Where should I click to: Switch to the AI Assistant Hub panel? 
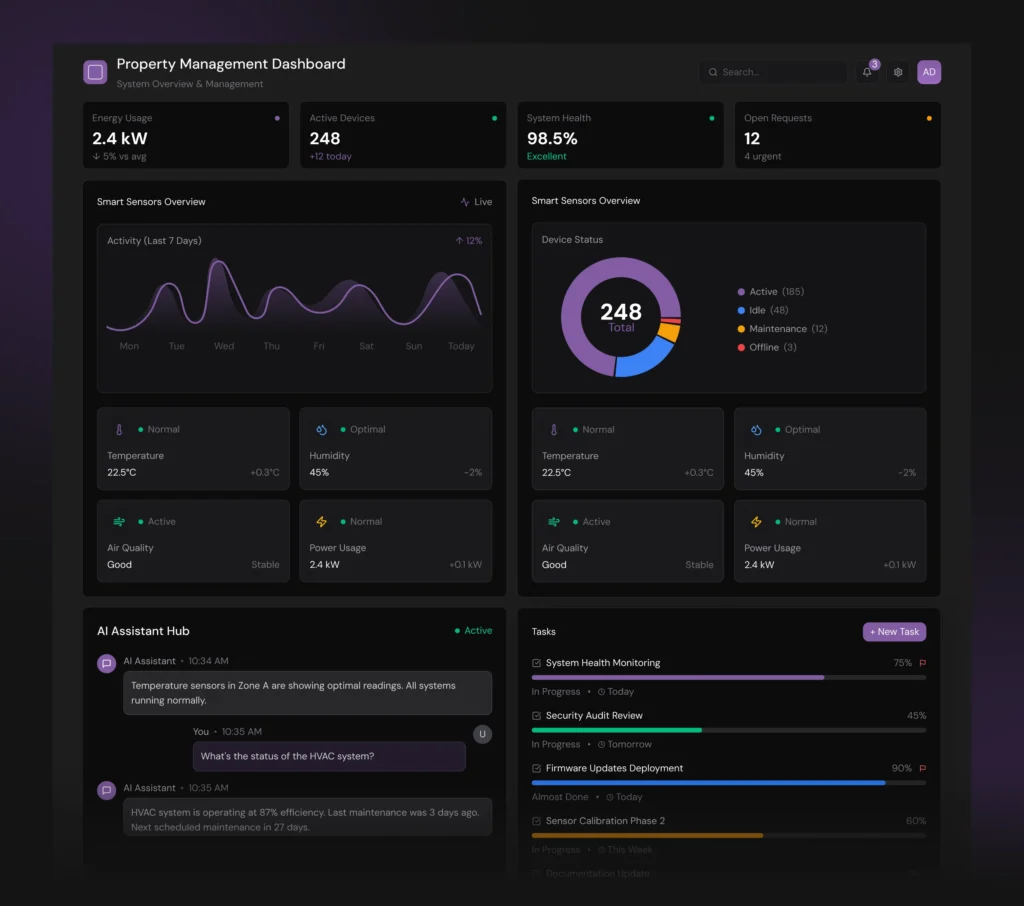click(x=143, y=631)
